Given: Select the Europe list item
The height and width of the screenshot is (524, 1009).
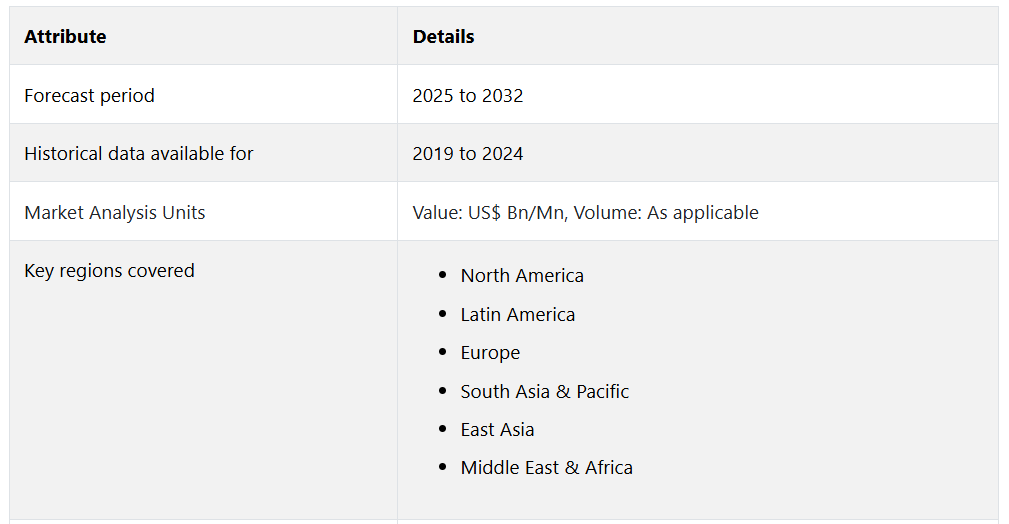Looking at the screenshot, I should [x=490, y=353].
